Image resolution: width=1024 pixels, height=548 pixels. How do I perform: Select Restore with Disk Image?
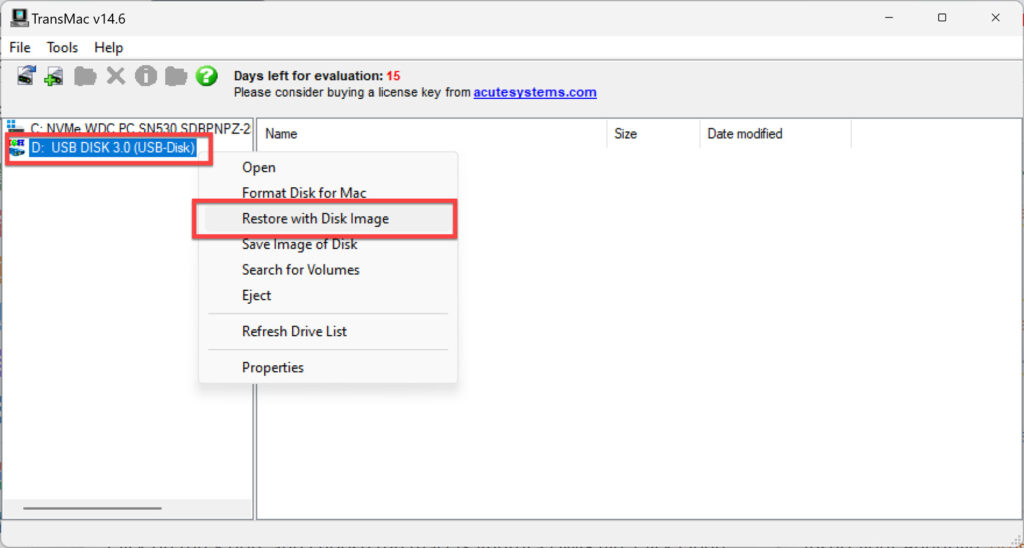click(328, 219)
